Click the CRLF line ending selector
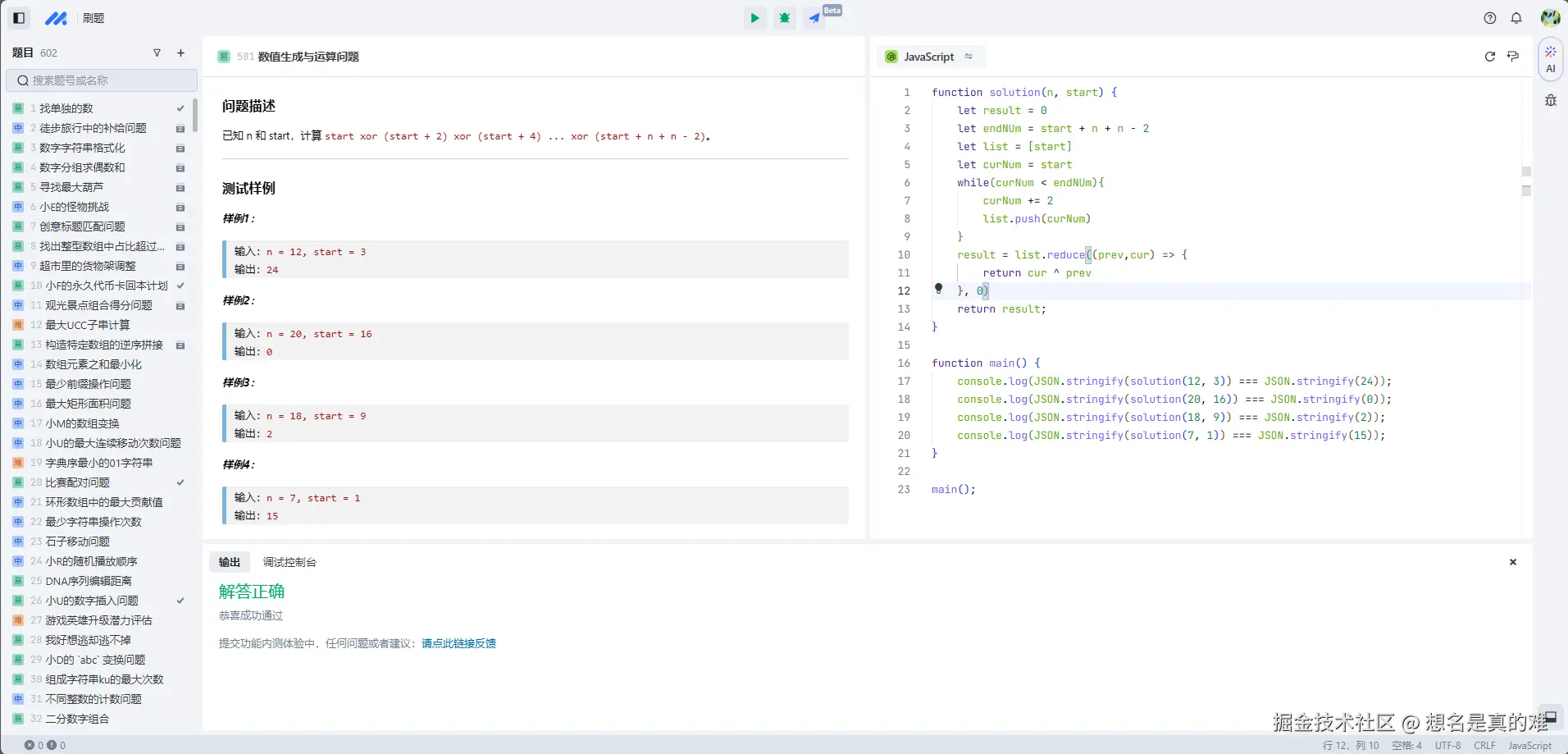The width and height of the screenshot is (1568, 754). [x=1484, y=746]
